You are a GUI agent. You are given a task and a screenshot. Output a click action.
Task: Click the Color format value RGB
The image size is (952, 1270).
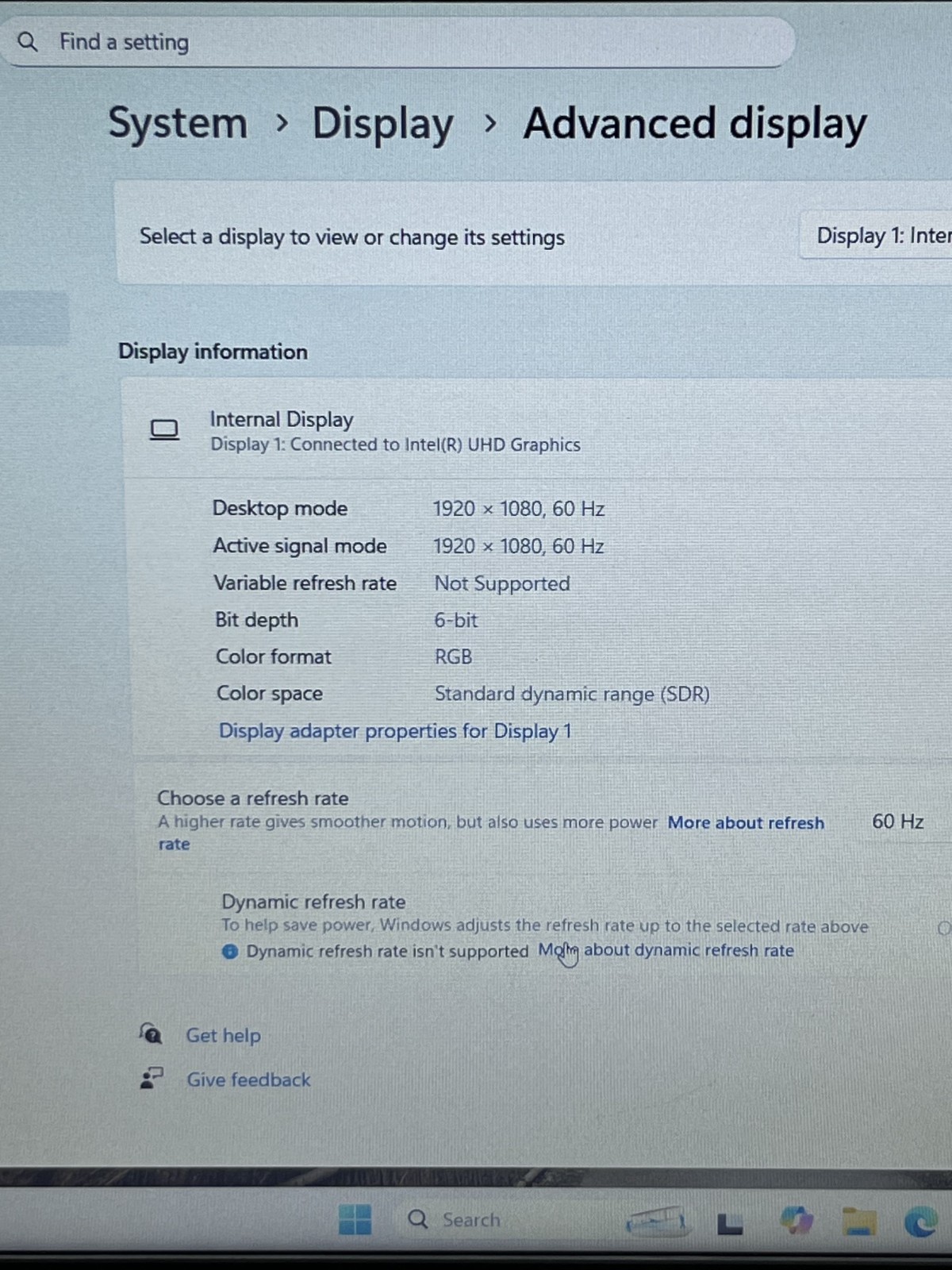454,656
